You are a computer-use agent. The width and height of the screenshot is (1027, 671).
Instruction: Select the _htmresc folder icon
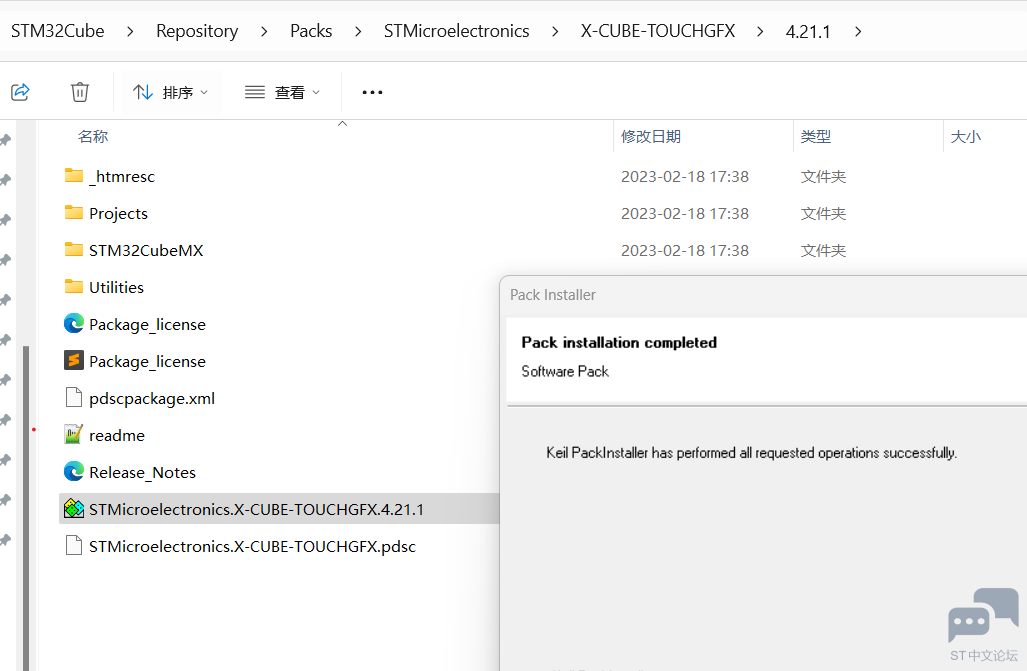(74, 176)
